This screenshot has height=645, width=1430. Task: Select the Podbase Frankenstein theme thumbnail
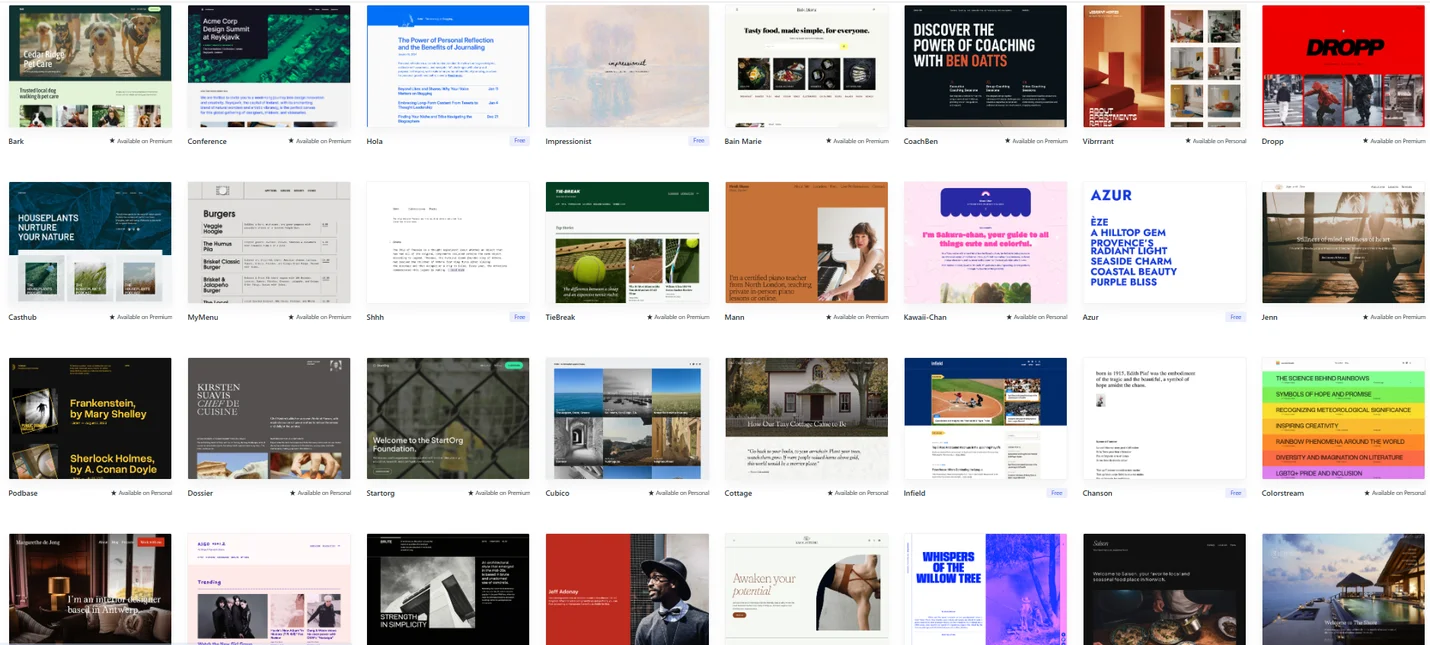click(x=90, y=419)
